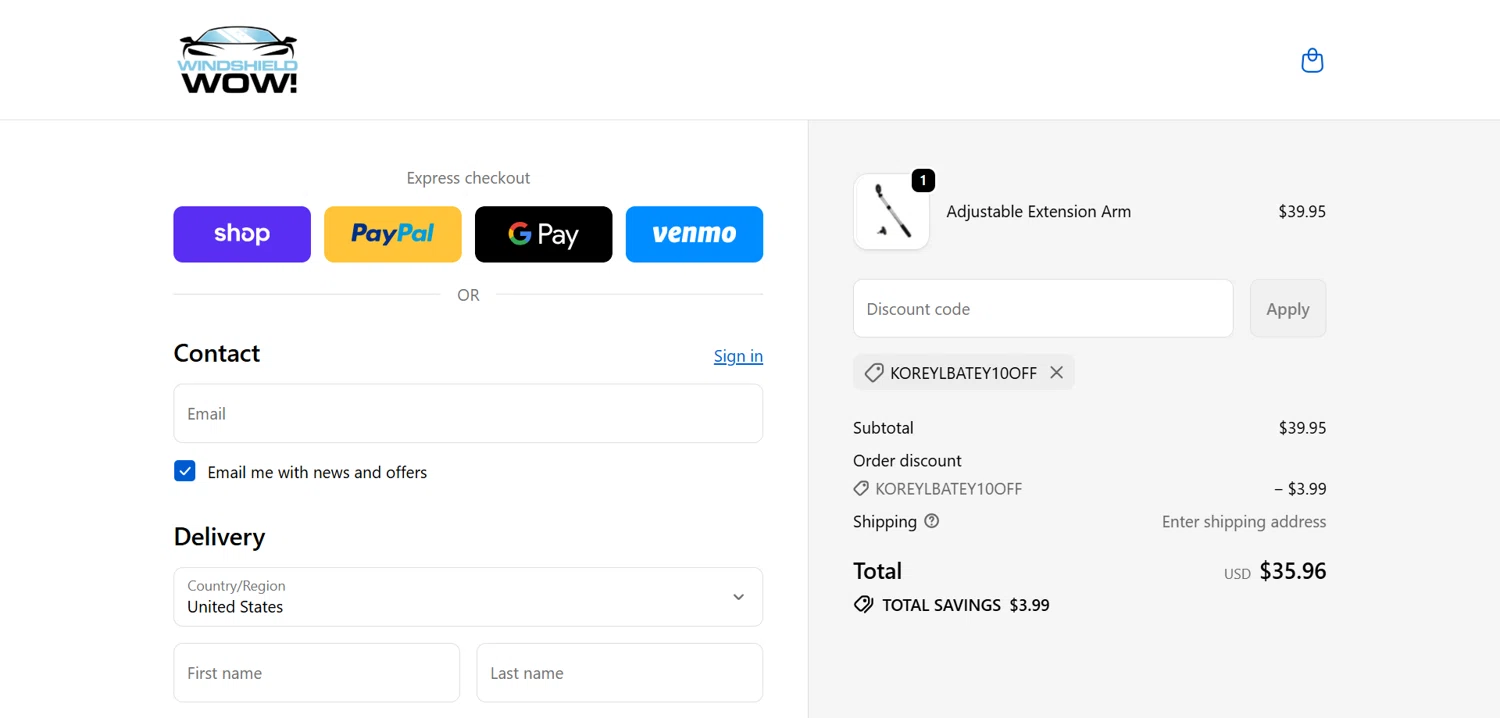Click the Contact section heading

point(217,353)
